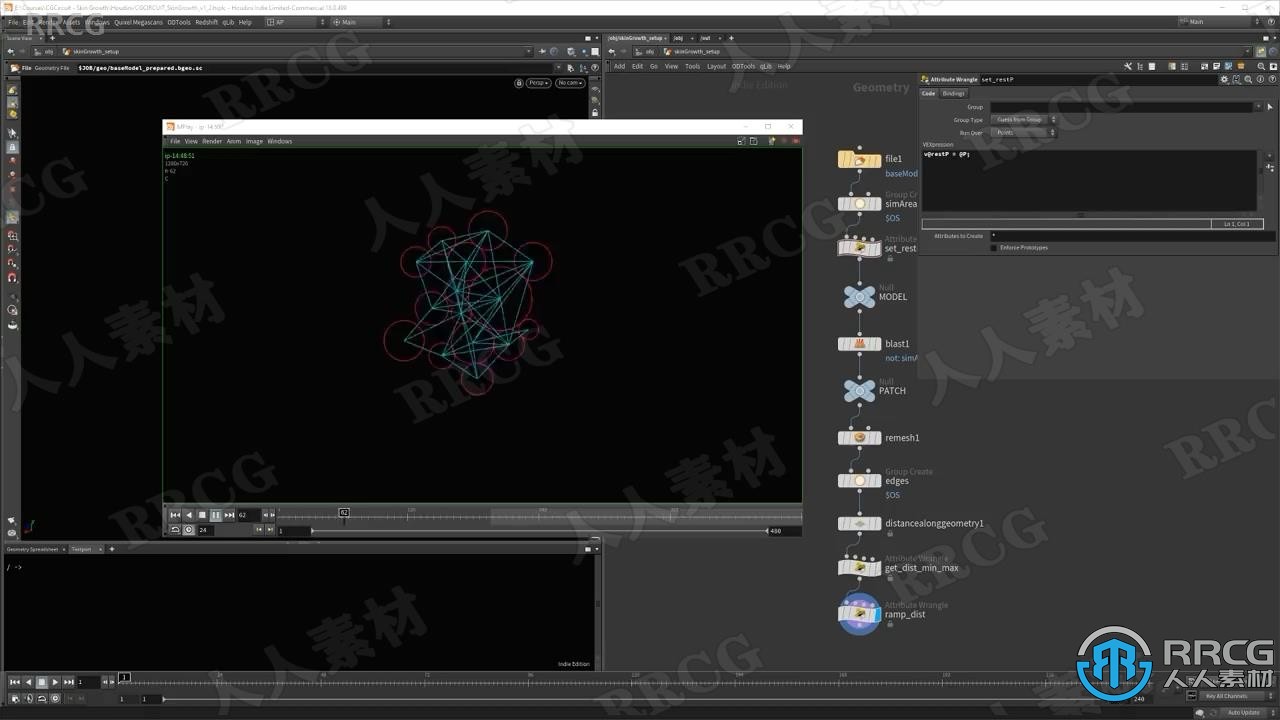Viewport: 1280px width, 720px height.
Task: Select the simArea group create node
Action: 859,204
